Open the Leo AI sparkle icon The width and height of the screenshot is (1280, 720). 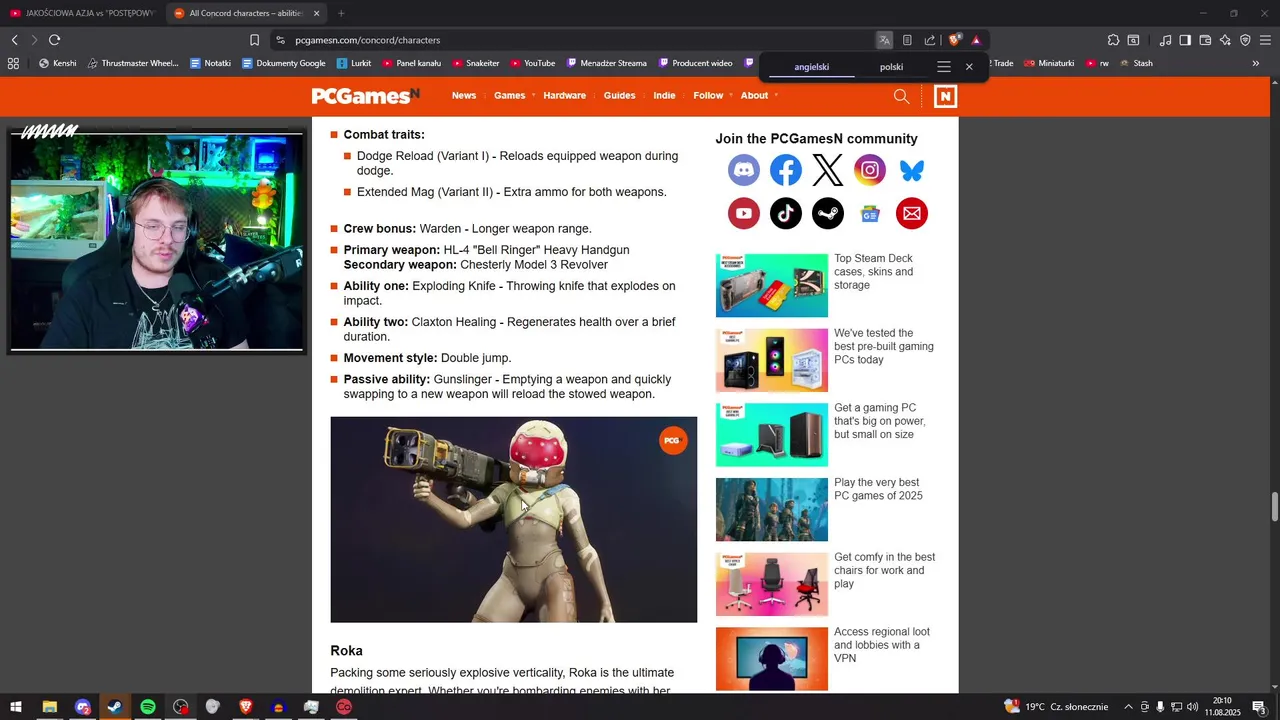[x=1225, y=40]
